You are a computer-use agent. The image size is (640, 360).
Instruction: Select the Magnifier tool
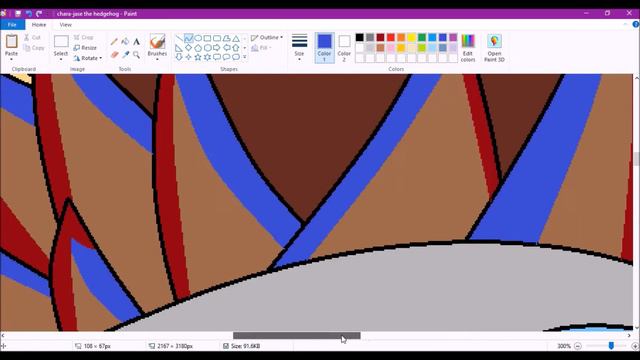[136, 54]
